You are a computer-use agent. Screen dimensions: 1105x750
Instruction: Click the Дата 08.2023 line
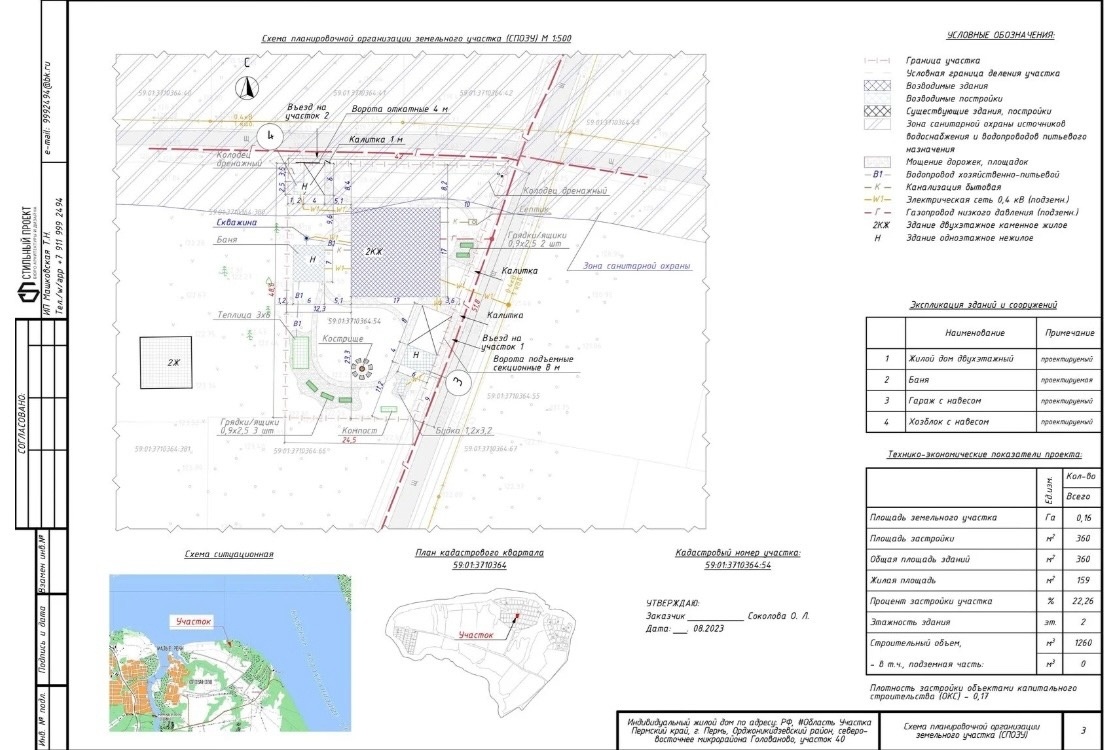685,628
